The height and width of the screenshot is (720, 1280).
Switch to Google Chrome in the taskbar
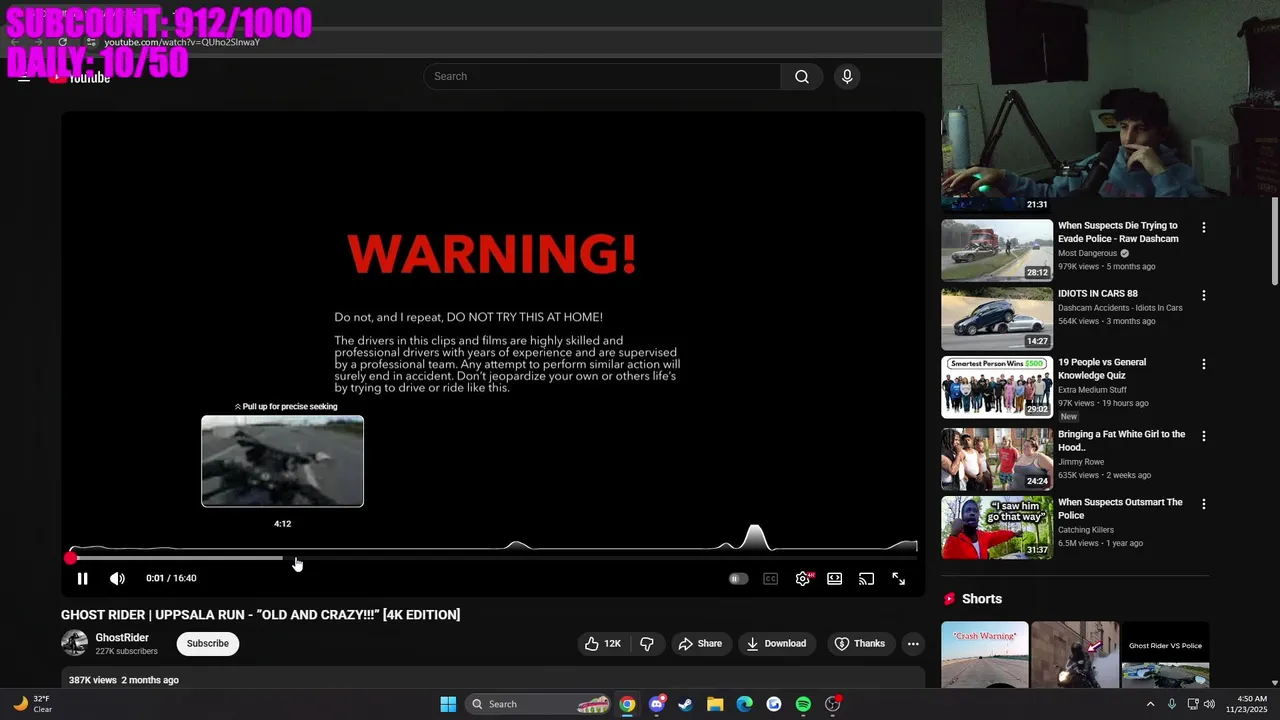tap(627, 704)
